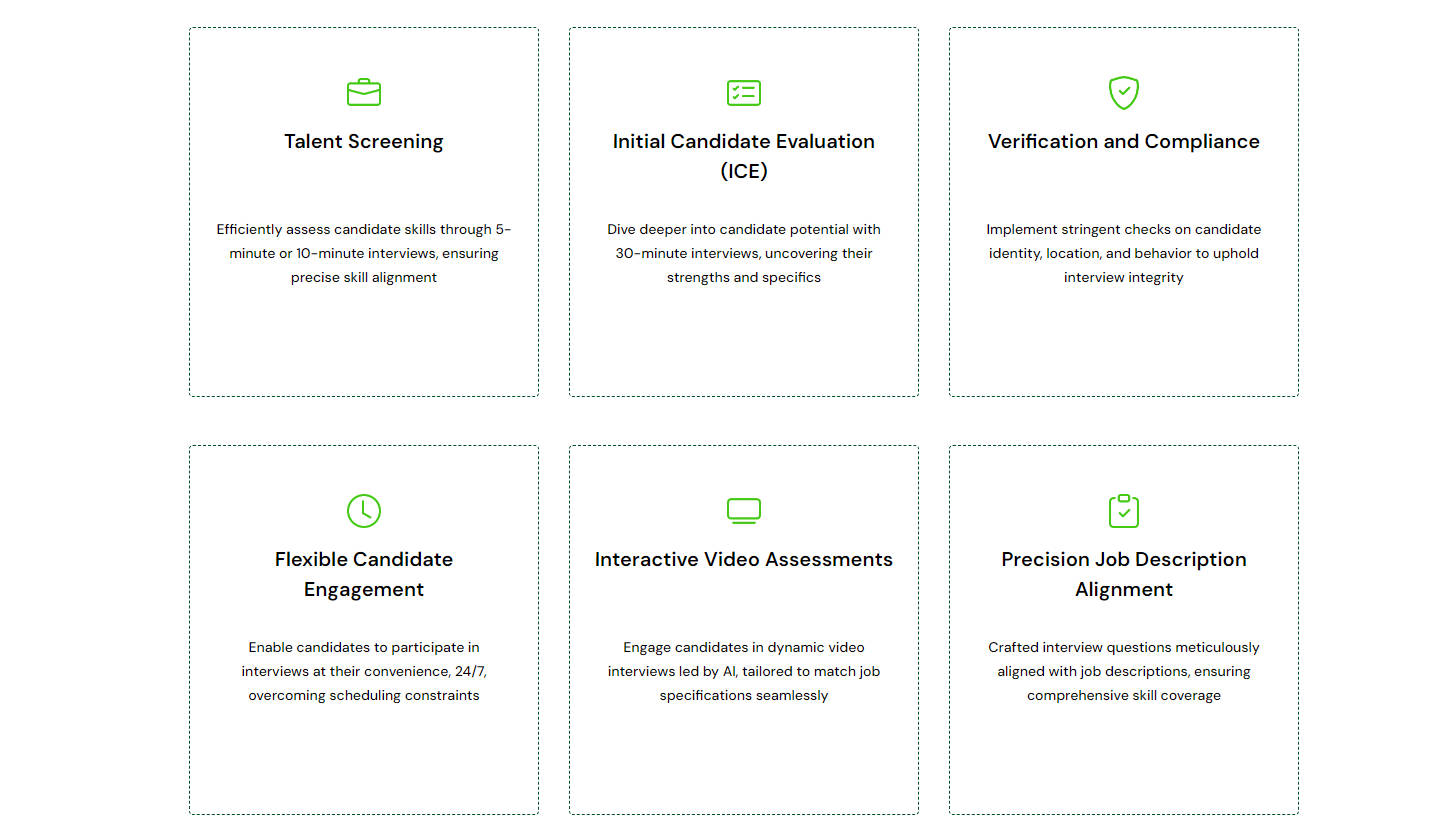The width and height of the screenshot is (1450, 829).
Task: Click the AI-led video interviews description
Action: coord(744,672)
